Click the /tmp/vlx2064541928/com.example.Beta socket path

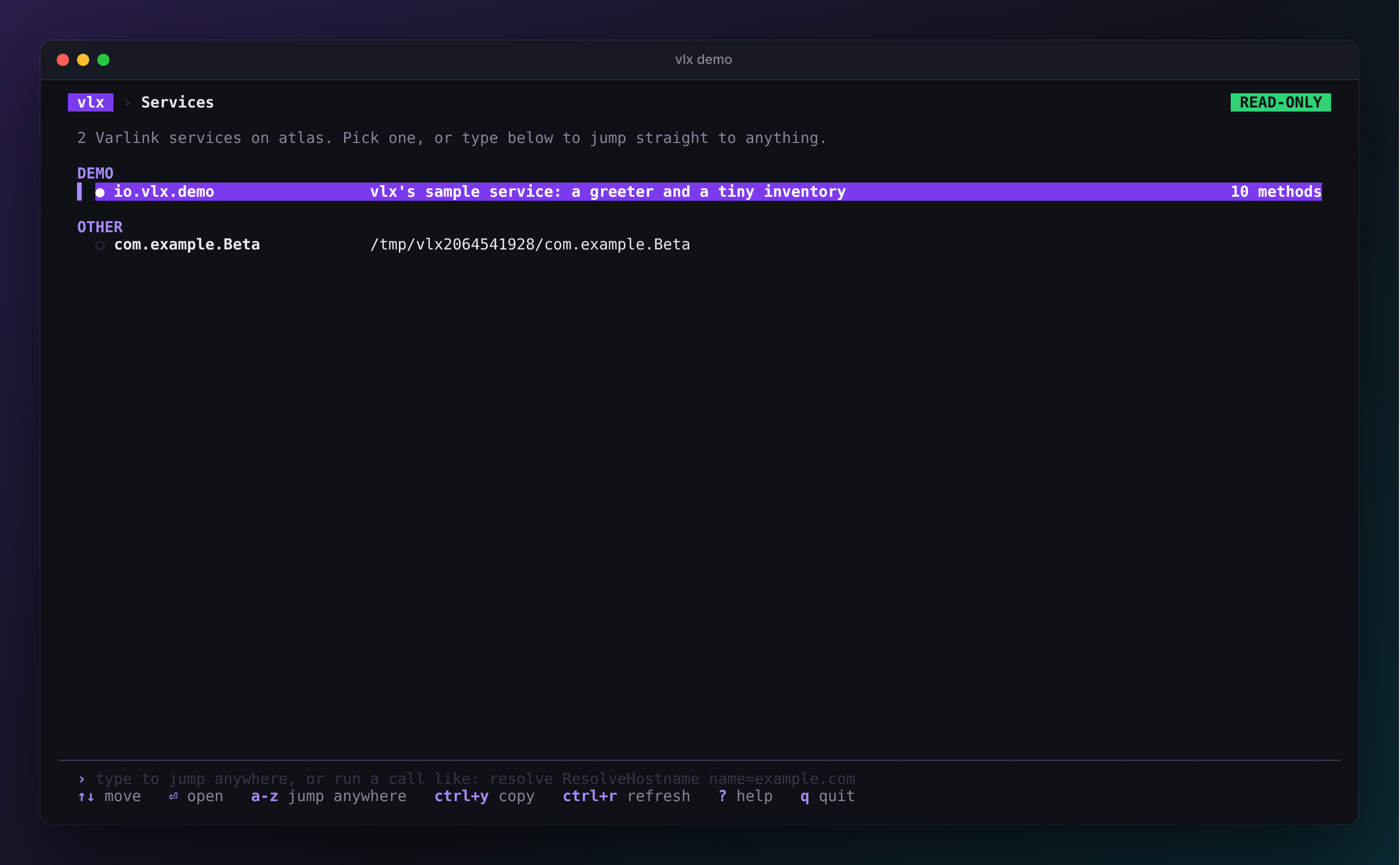[530, 245]
